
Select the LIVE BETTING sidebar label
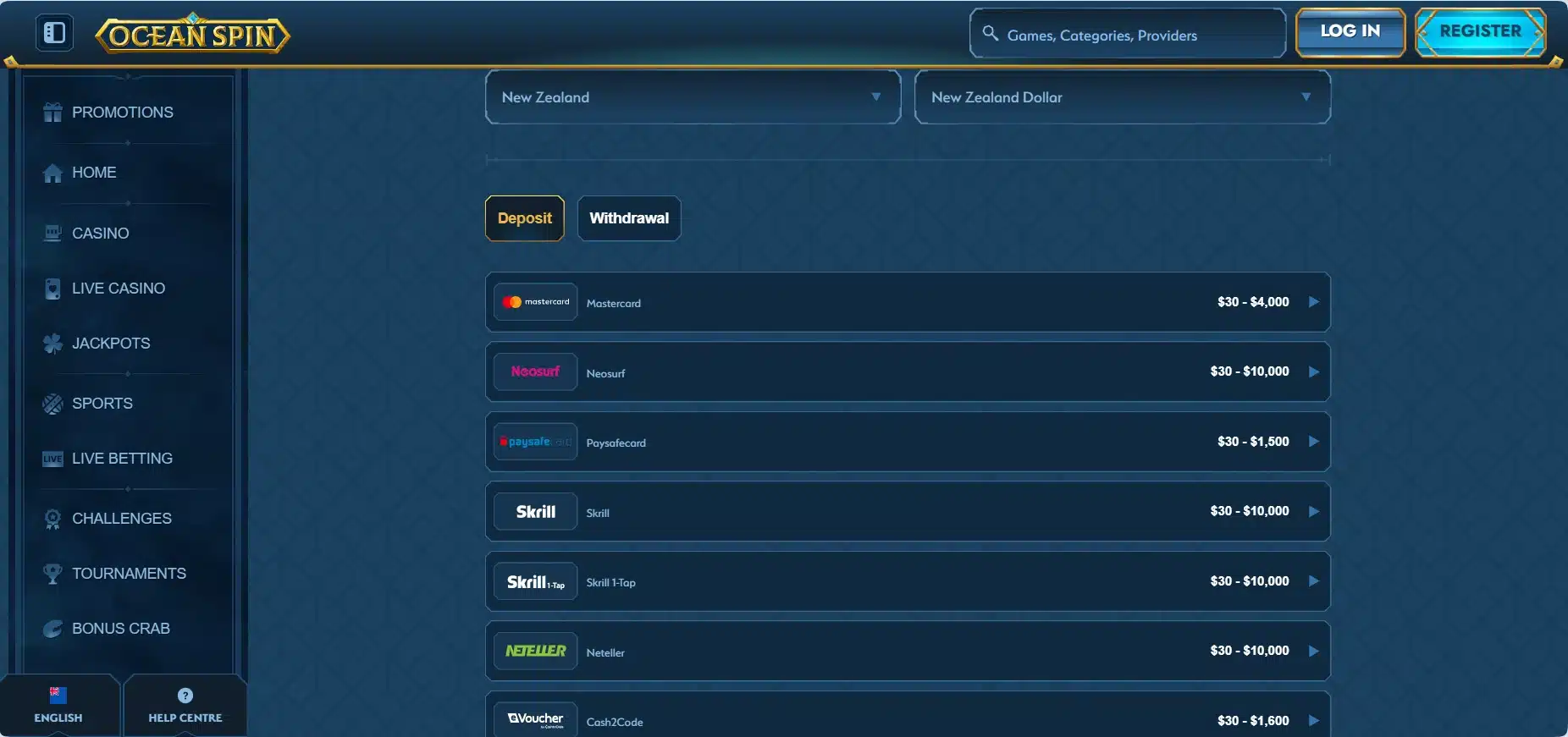pos(122,459)
